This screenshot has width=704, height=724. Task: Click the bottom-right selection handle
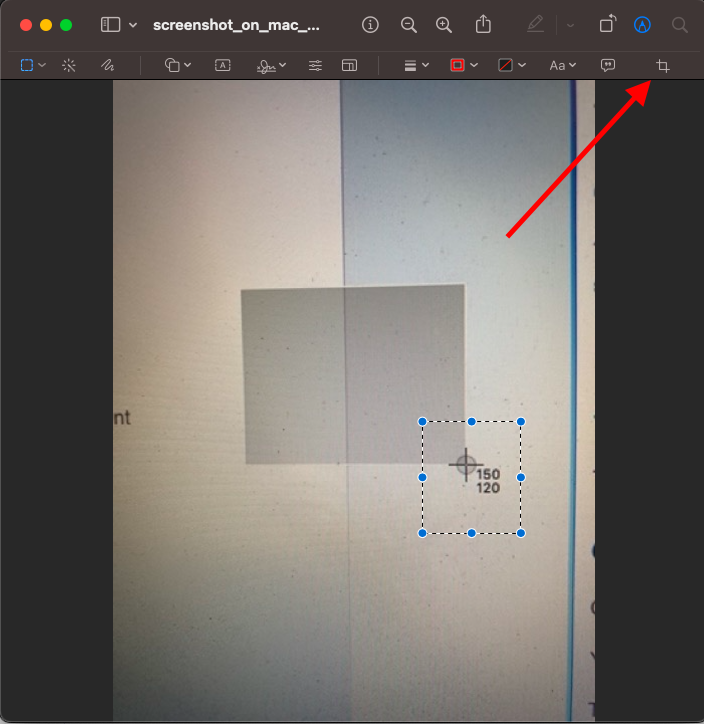point(521,533)
